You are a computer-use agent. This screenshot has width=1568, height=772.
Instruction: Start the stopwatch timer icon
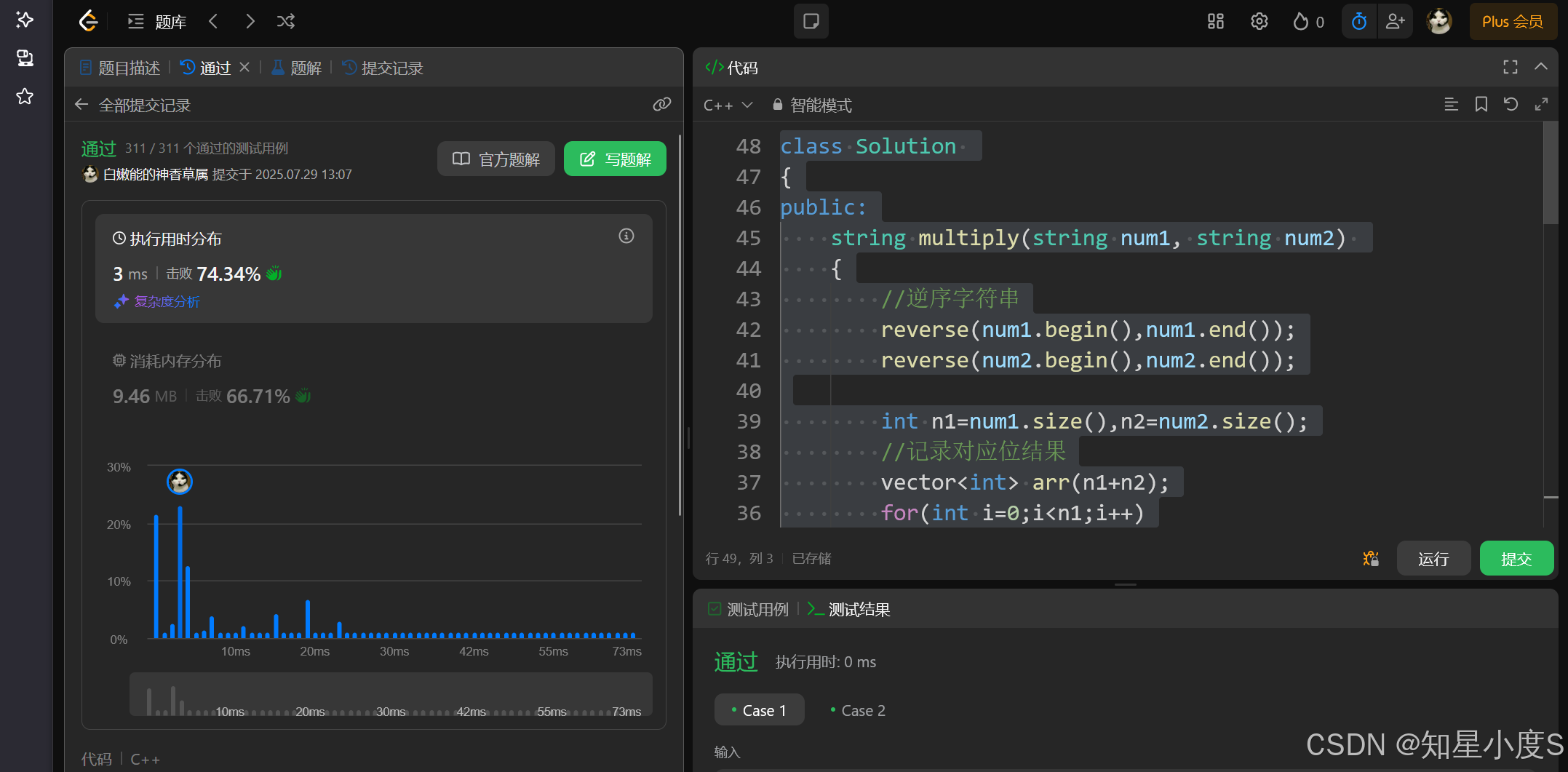click(1358, 22)
